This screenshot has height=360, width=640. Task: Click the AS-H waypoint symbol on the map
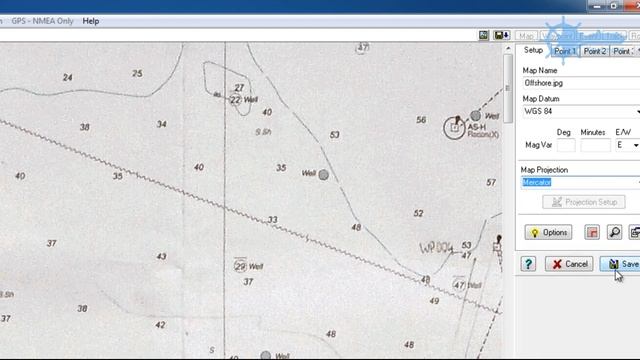pos(454,127)
